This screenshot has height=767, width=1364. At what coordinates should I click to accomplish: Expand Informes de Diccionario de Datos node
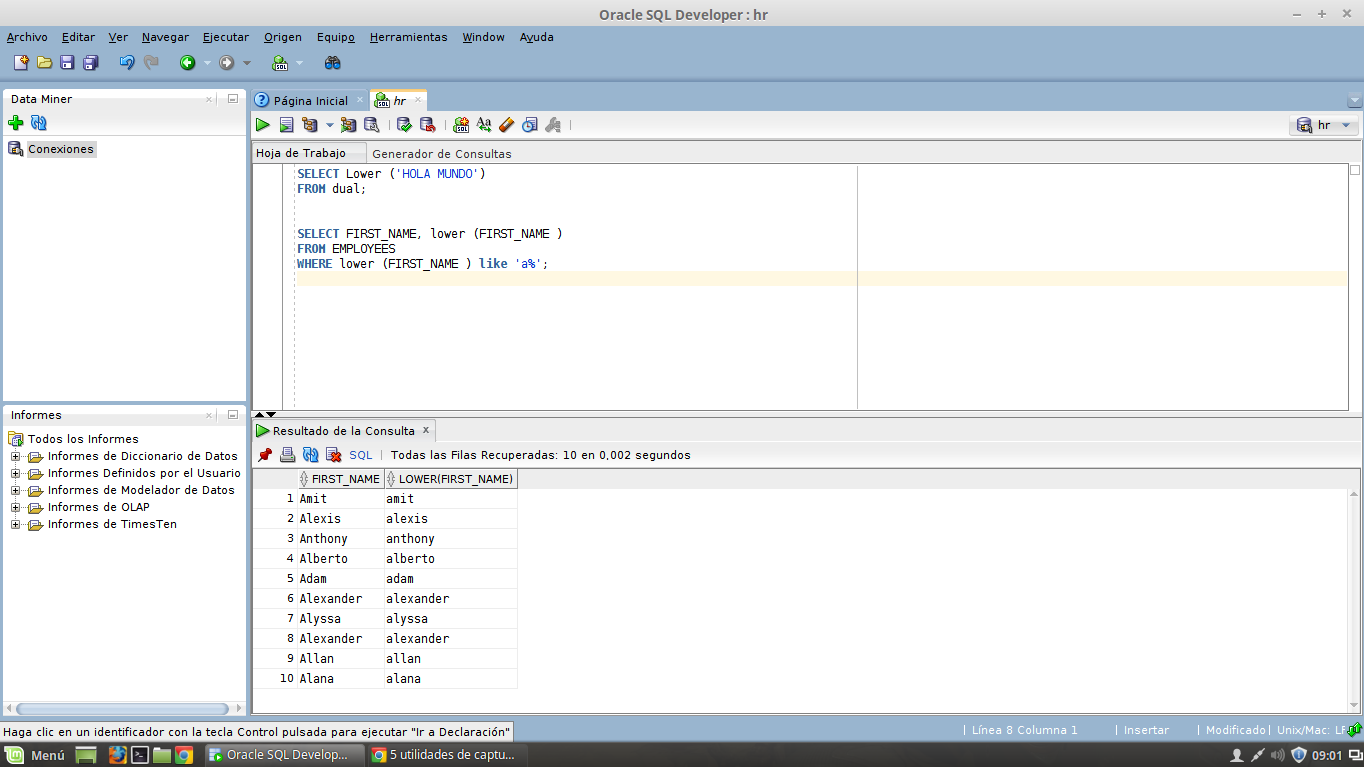15,457
